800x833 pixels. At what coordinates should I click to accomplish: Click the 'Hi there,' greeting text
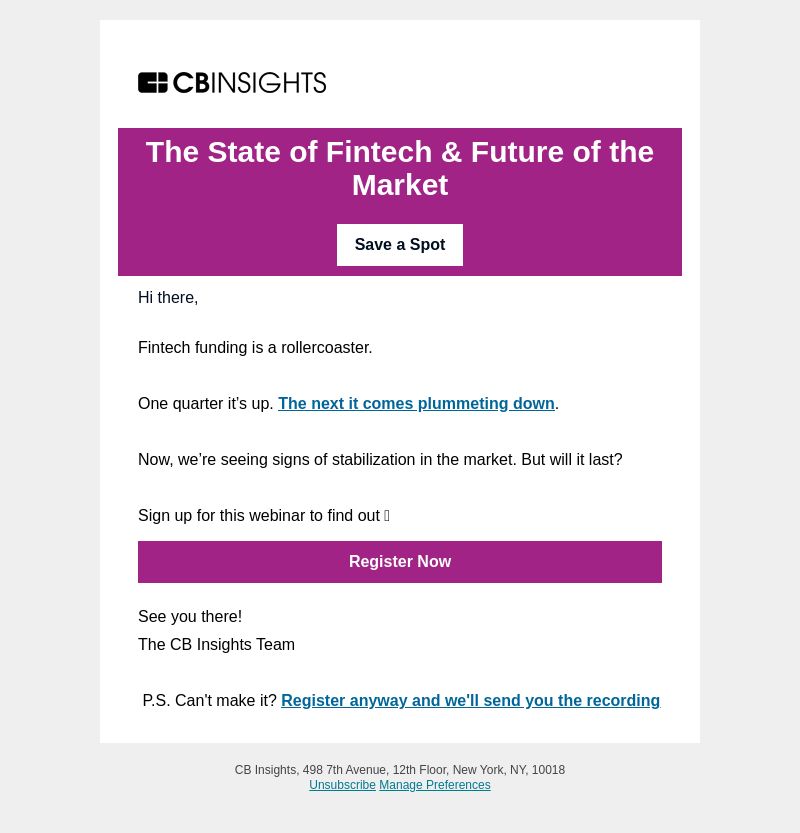168,298
